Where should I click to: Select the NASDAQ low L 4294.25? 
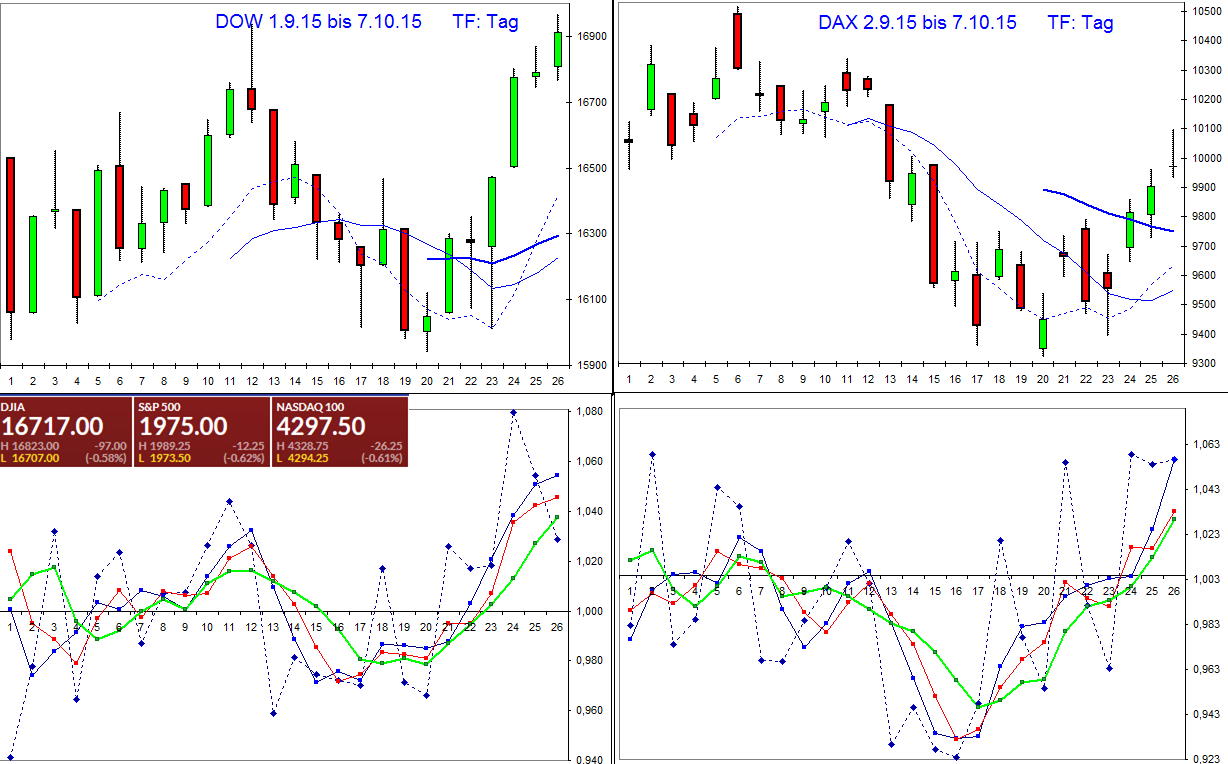click(302, 458)
